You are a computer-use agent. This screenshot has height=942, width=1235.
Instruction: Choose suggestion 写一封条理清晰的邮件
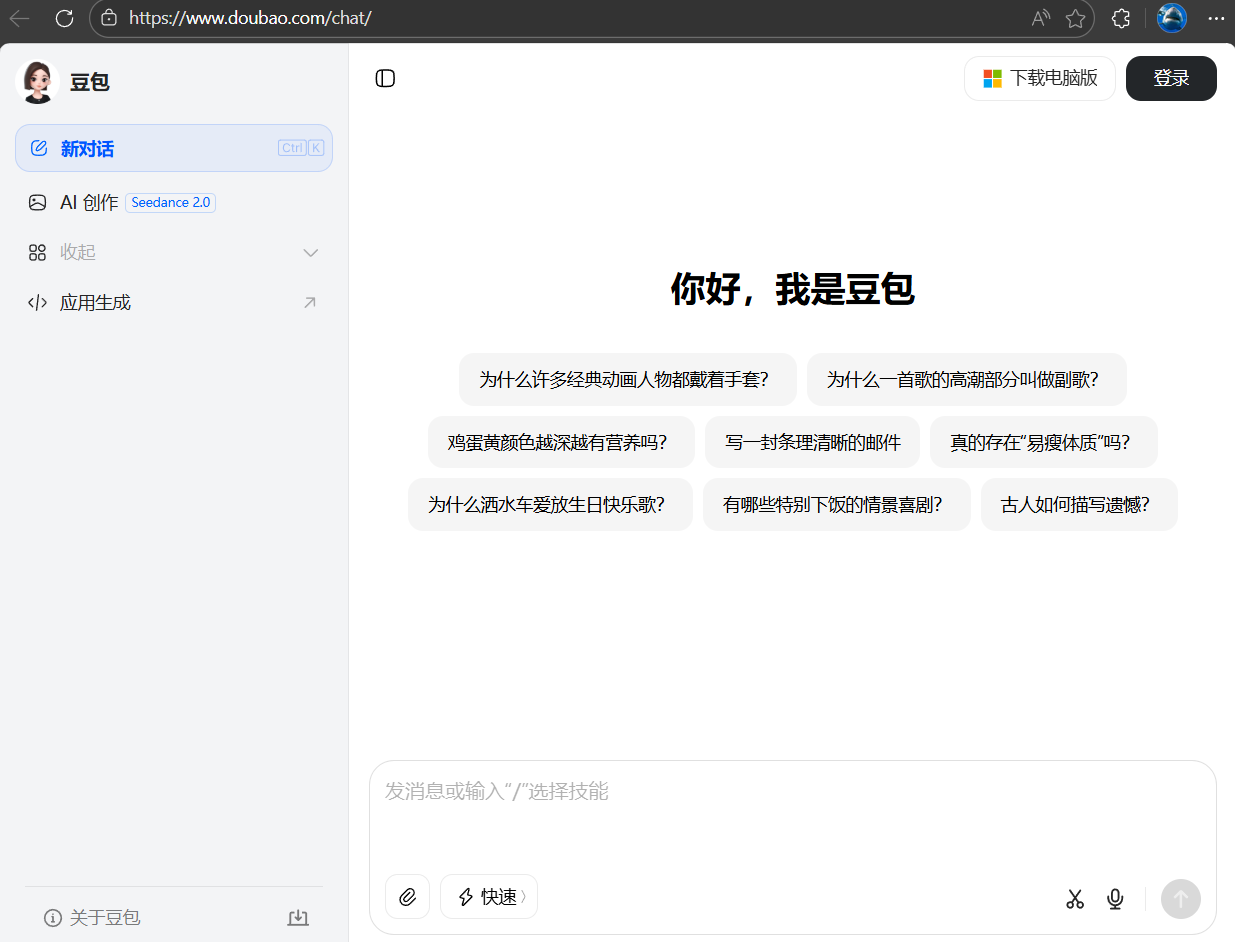coord(812,442)
